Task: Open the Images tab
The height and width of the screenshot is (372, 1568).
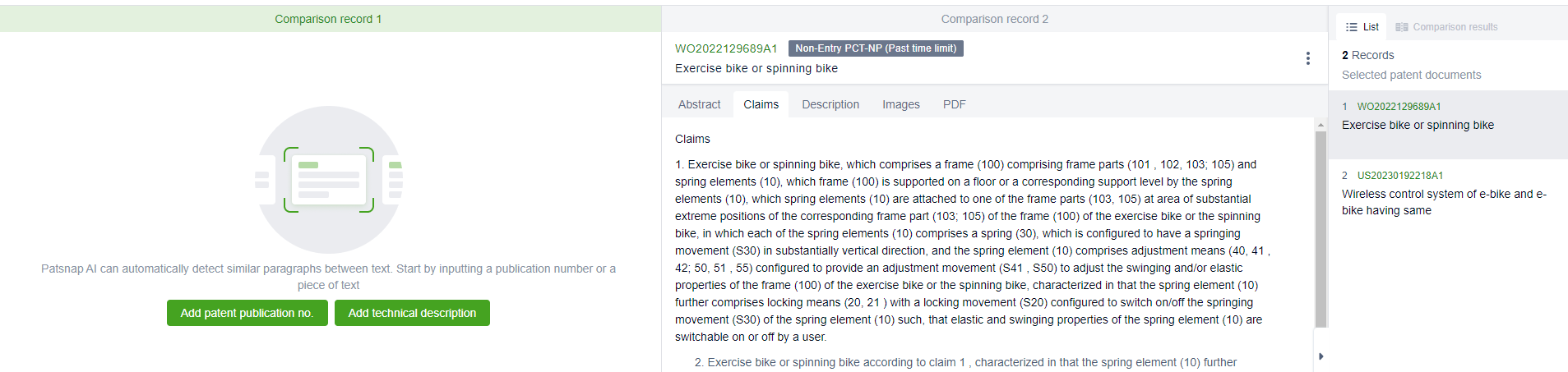Action: coord(900,104)
